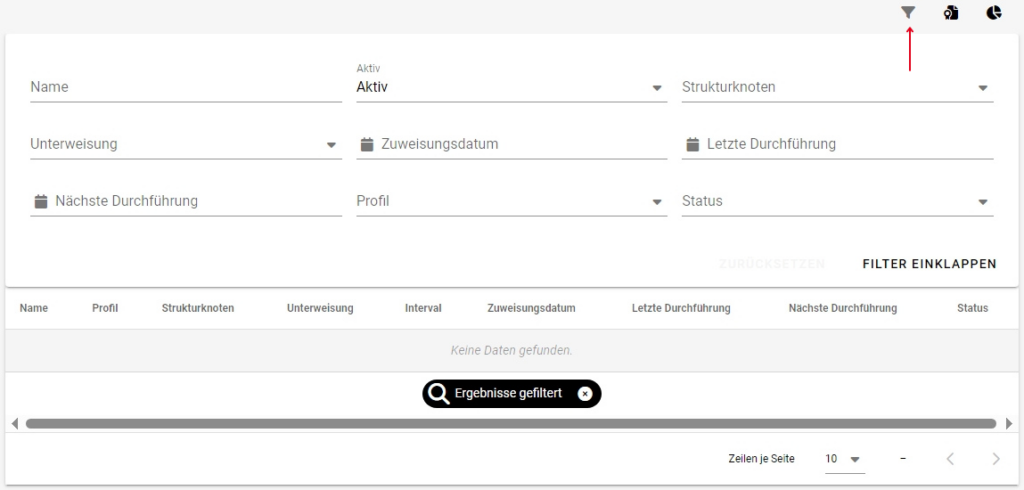Change rows per page from 10
This screenshot has width=1024, height=490.
[843, 459]
